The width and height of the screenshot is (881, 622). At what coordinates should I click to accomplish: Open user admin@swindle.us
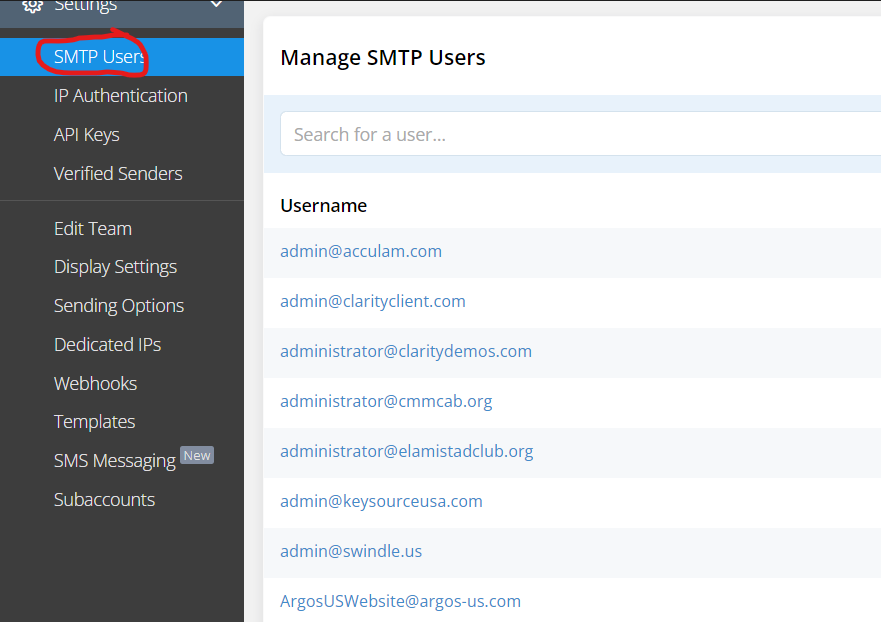click(x=351, y=551)
